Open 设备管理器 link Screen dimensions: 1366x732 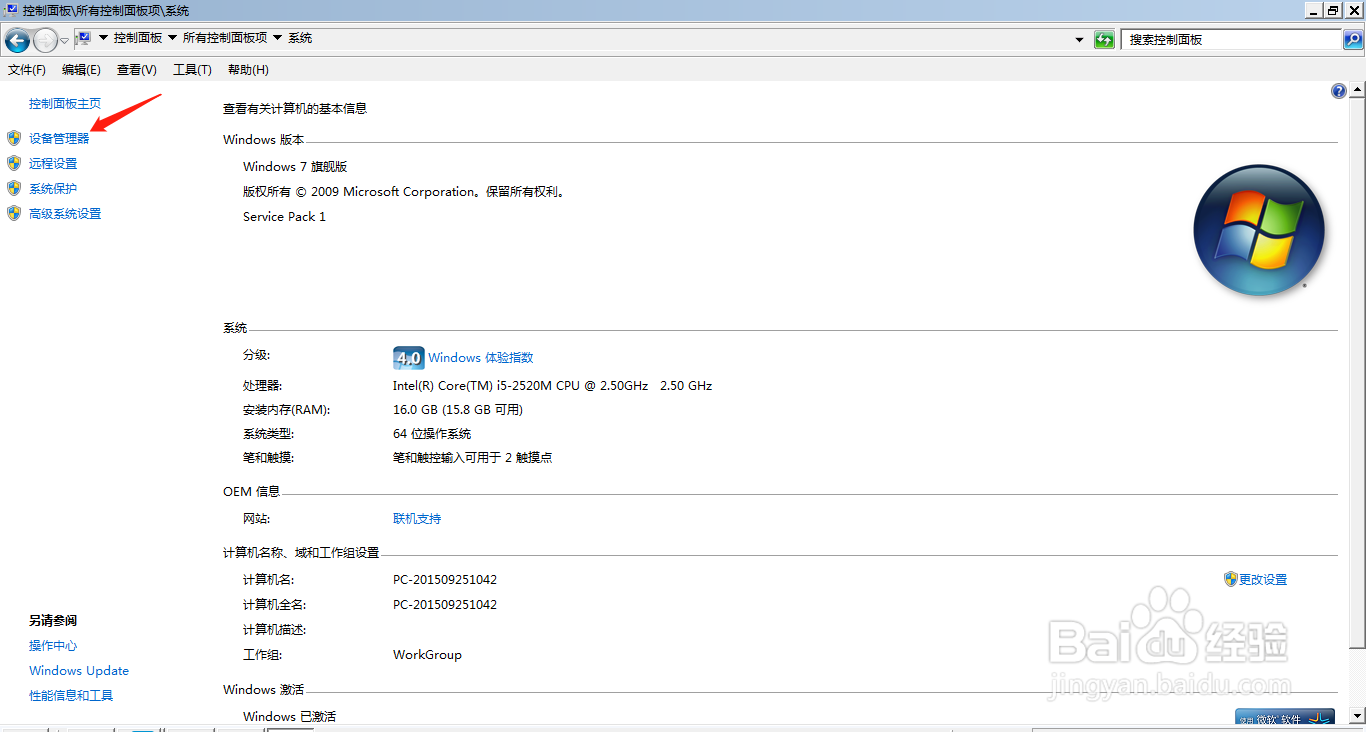59,139
